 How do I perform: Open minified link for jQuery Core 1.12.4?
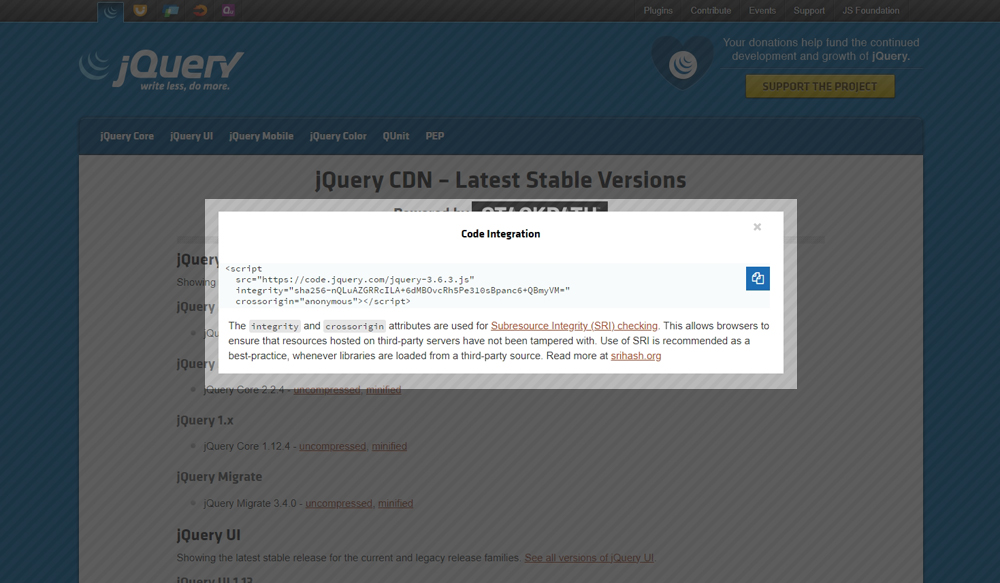point(389,446)
